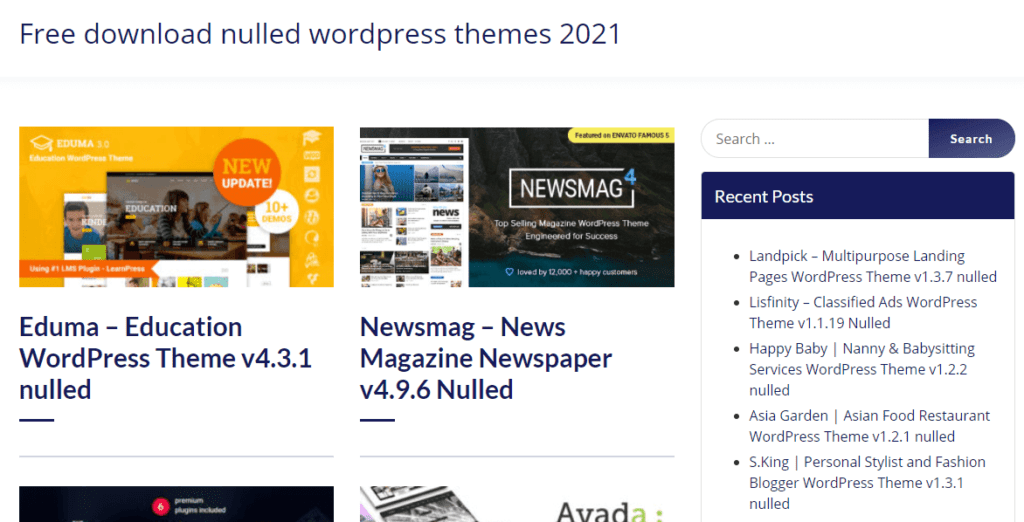This screenshot has height=522, width=1024.
Task: Open Eduma Education WordPress Theme v4.3.1 post title
Action: 166,358
